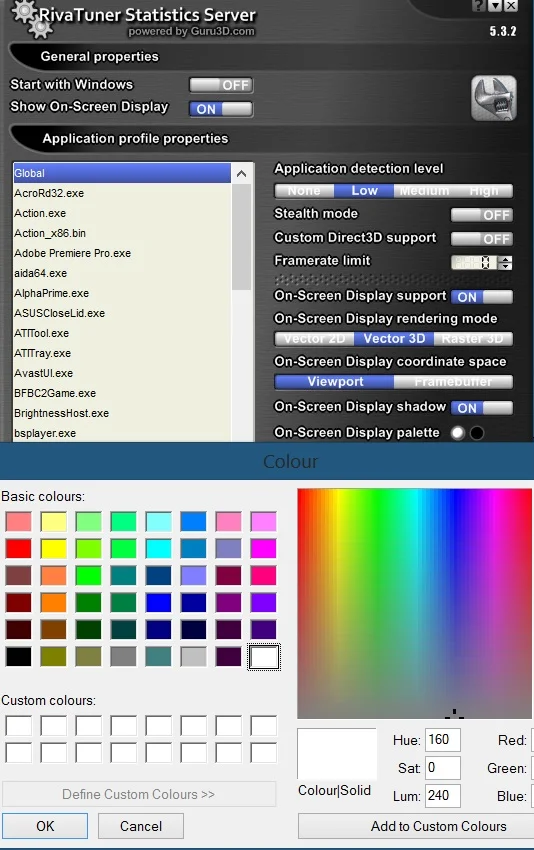
Task: Select ASUSCloseLid.exe profile
Action: 122,313
